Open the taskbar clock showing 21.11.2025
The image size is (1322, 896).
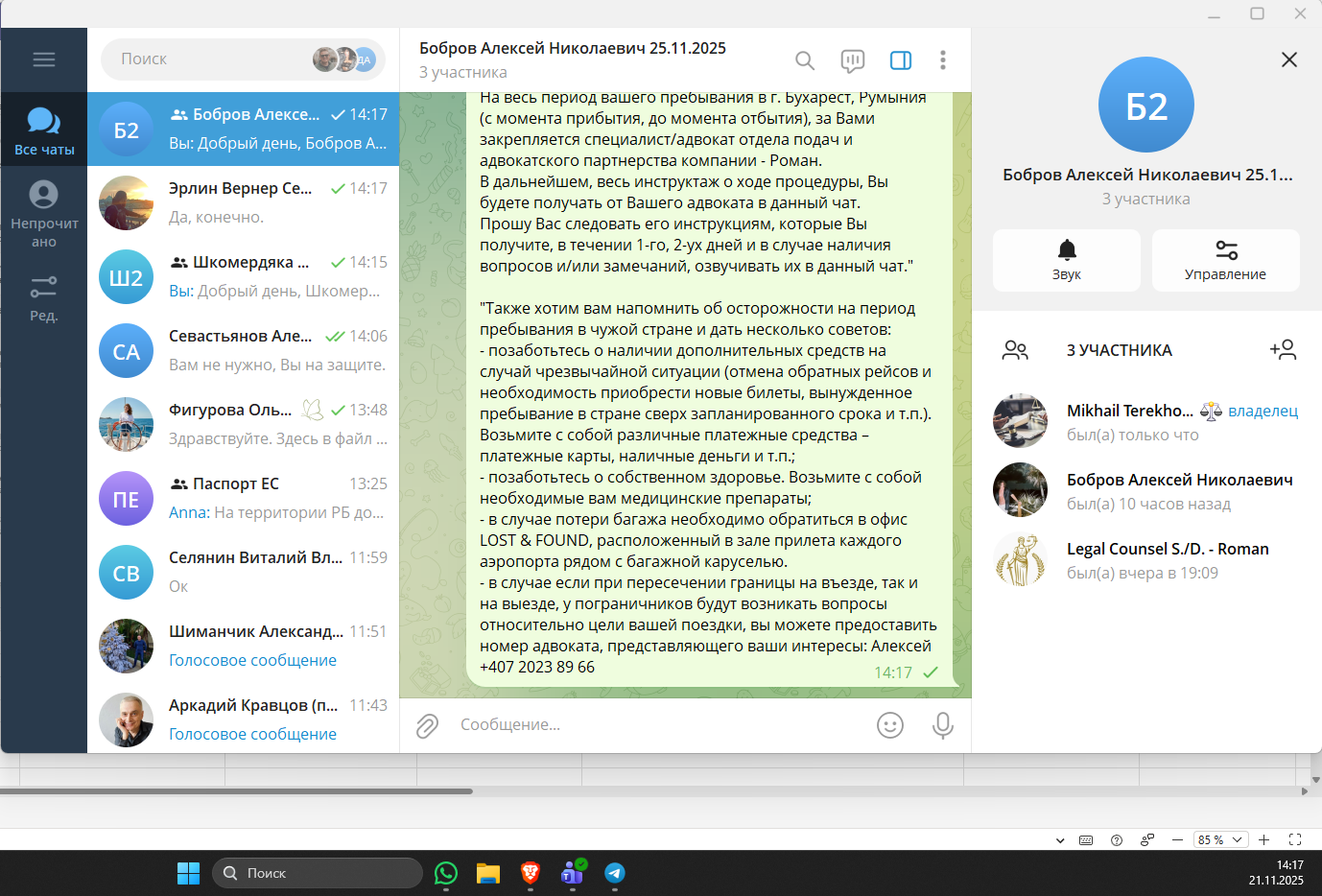1276,873
